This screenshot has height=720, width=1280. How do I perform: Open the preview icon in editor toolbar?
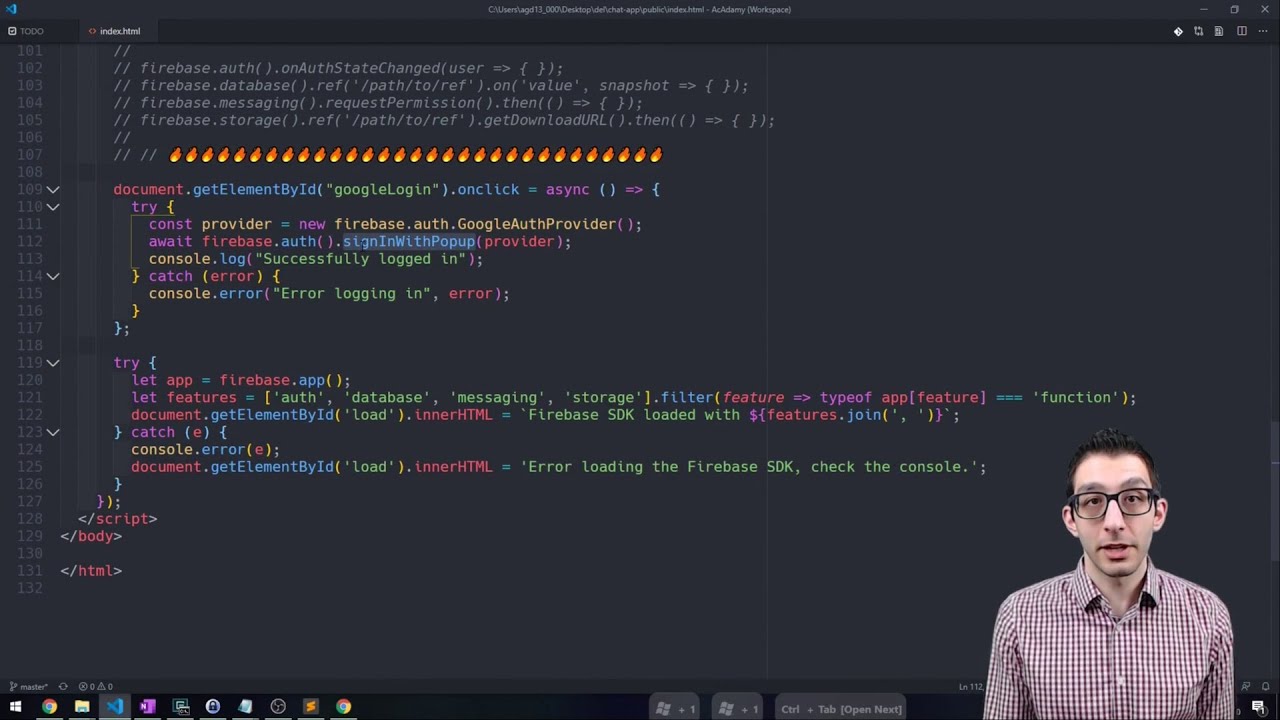point(1219,31)
